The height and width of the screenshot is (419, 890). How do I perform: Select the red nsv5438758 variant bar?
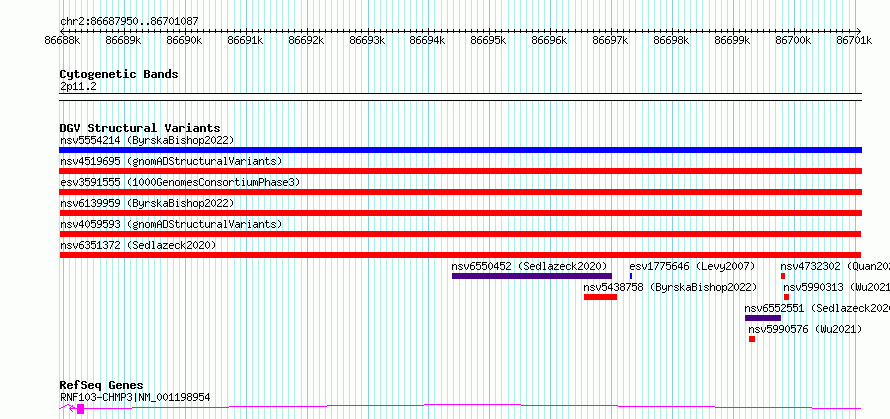pyautogui.click(x=601, y=297)
